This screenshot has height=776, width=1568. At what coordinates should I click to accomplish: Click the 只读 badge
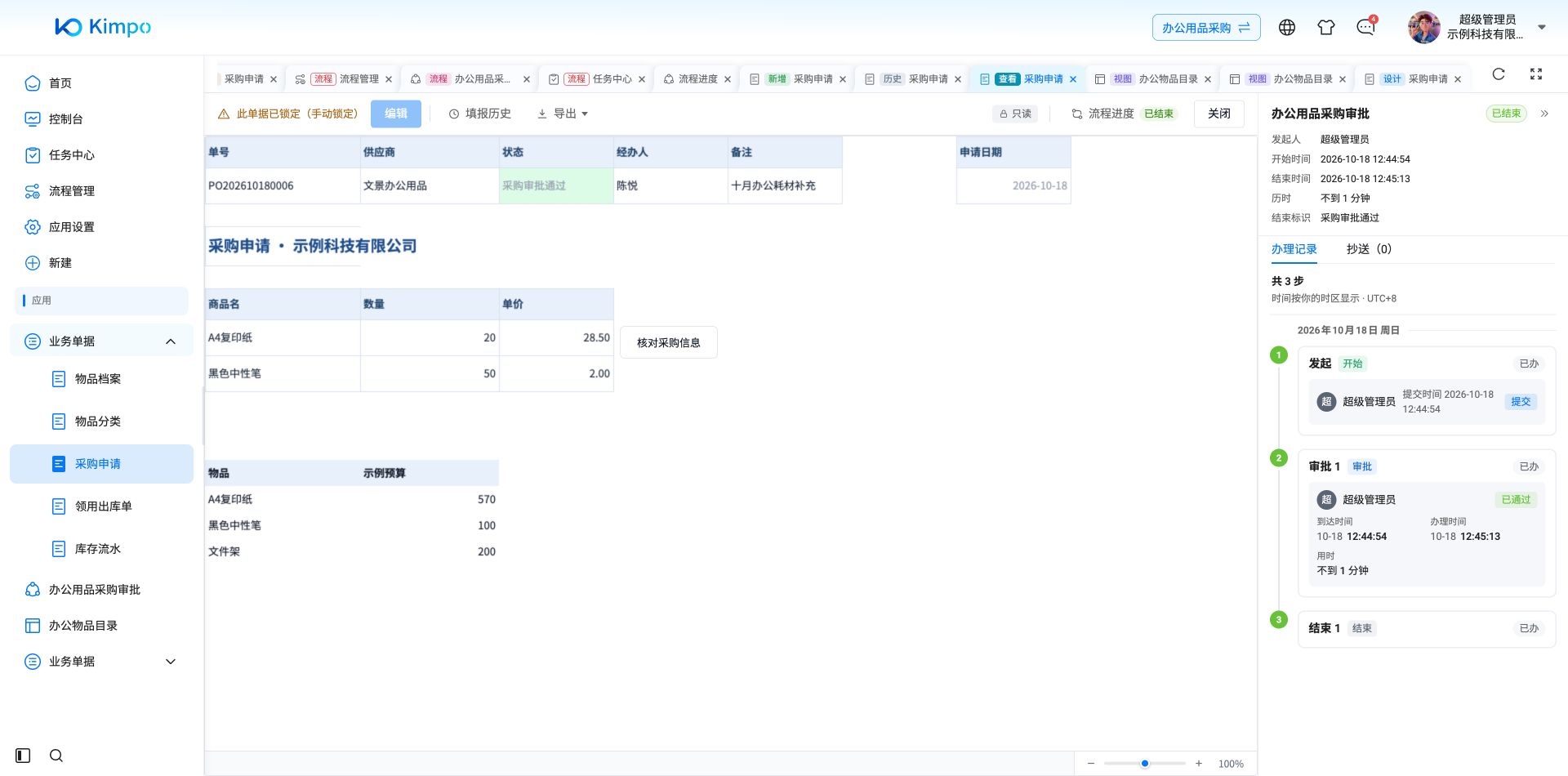pos(1015,114)
